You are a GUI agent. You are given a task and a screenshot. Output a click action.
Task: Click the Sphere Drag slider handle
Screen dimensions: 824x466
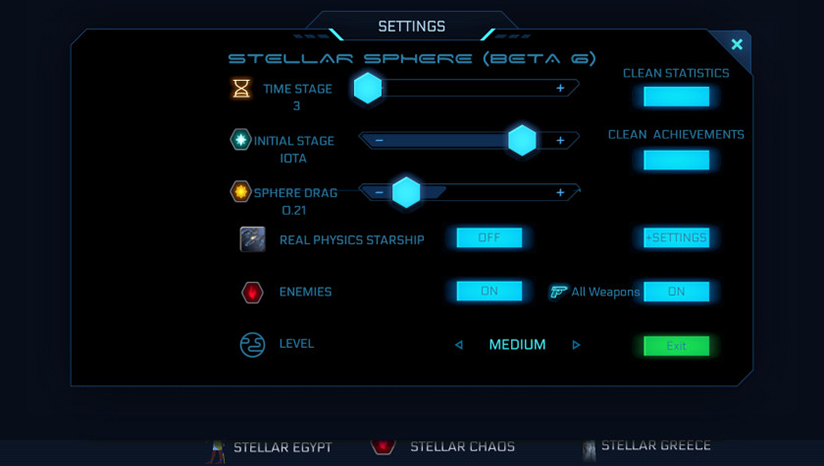406,192
